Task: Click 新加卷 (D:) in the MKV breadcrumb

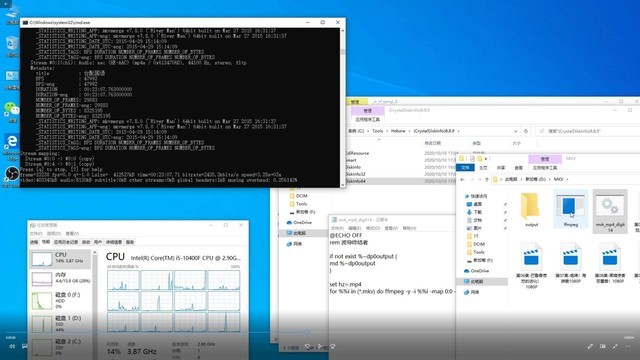Action: coord(535,179)
